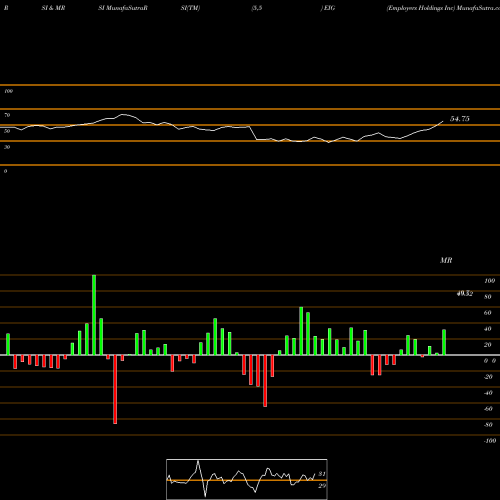Click the MR axis label 60
The height and width of the screenshot is (500, 500).
pos(488,313)
